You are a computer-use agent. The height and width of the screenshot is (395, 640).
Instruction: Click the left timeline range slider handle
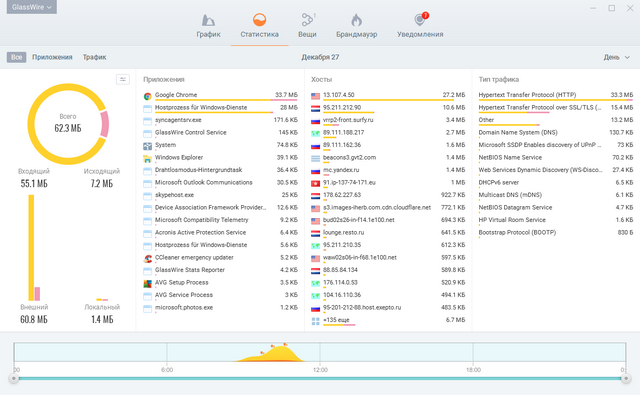(x=14, y=378)
